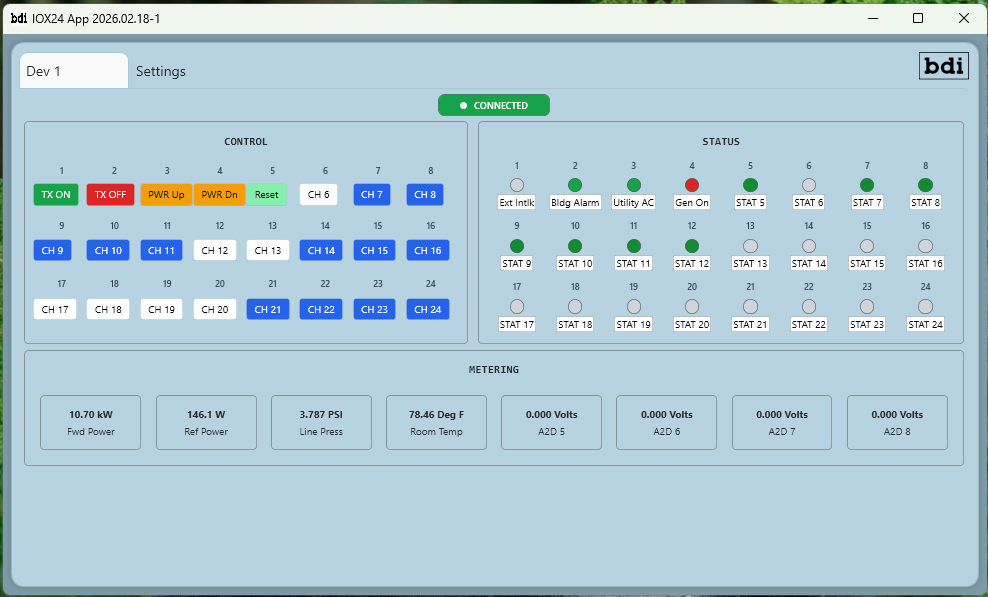This screenshot has width=988, height=597.
Task: Click the CONNECTED status badge
Action: pyautogui.click(x=494, y=106)
